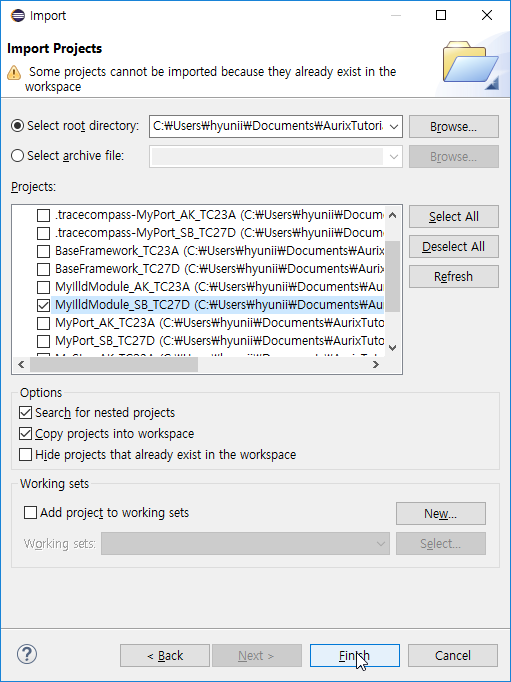511x682 pixels.
Task: Click projects list scroll down arrow
Action: coord(392,348)
